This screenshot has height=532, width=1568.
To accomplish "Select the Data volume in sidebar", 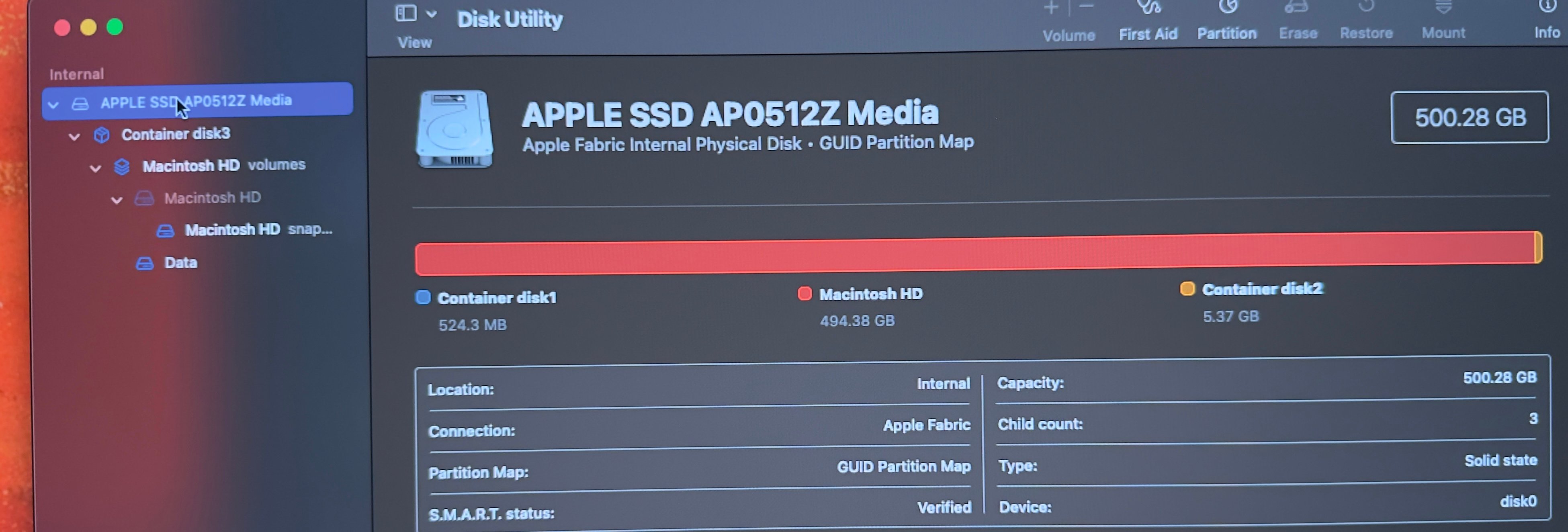I will tap(181, 262).
